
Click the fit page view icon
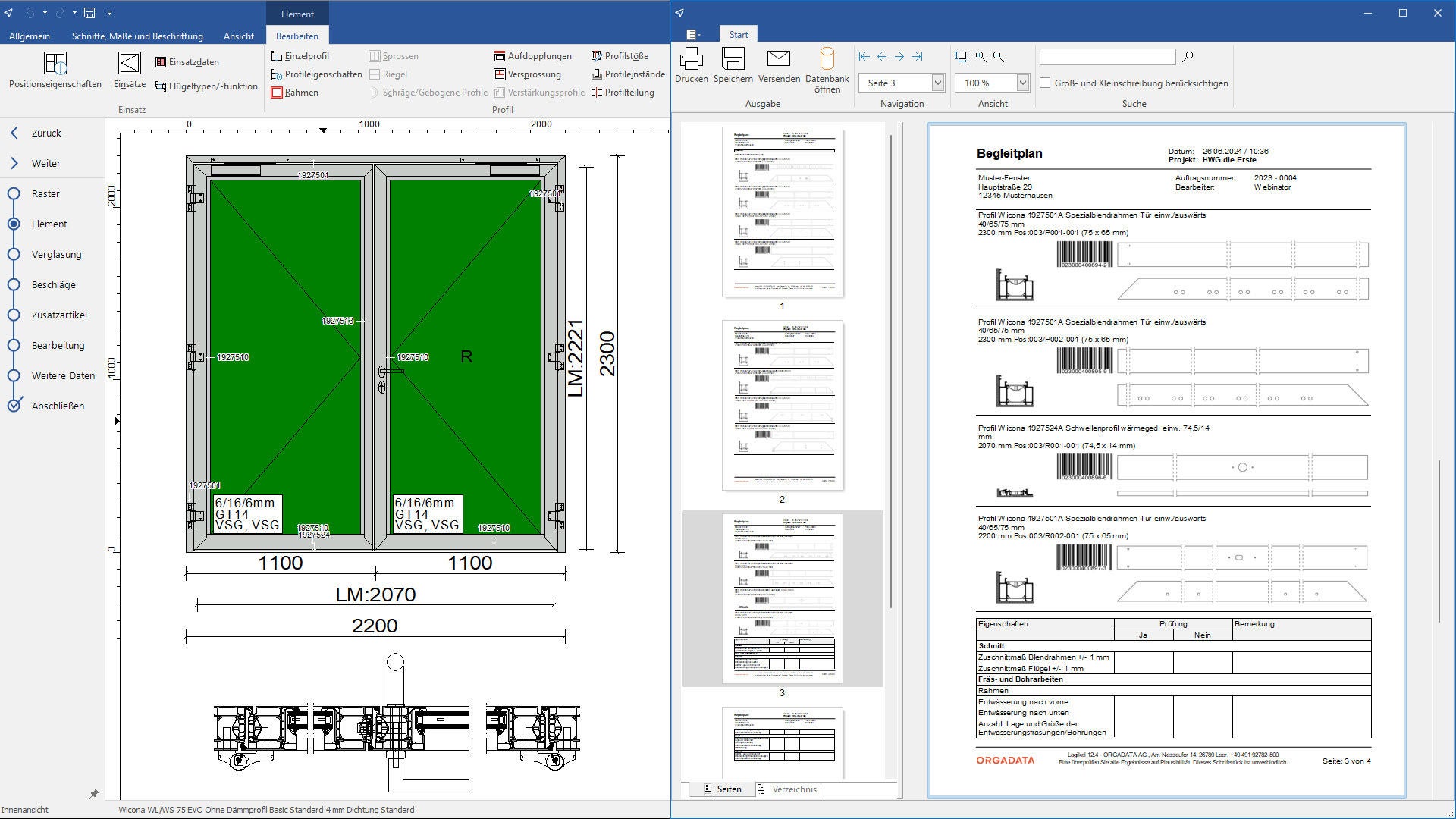[962, 57]
